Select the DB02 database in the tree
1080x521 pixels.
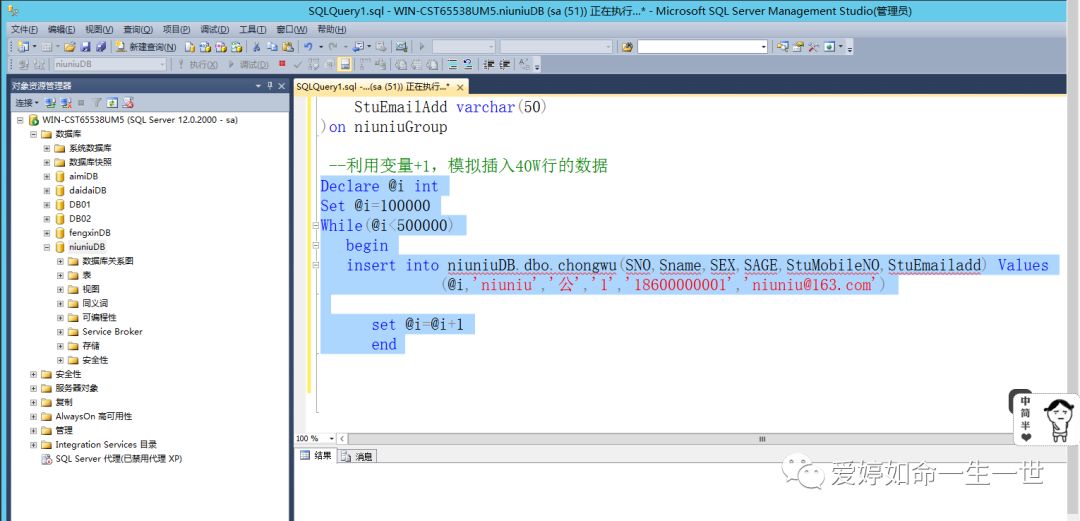pyautogui.click(x=80, y=218)
